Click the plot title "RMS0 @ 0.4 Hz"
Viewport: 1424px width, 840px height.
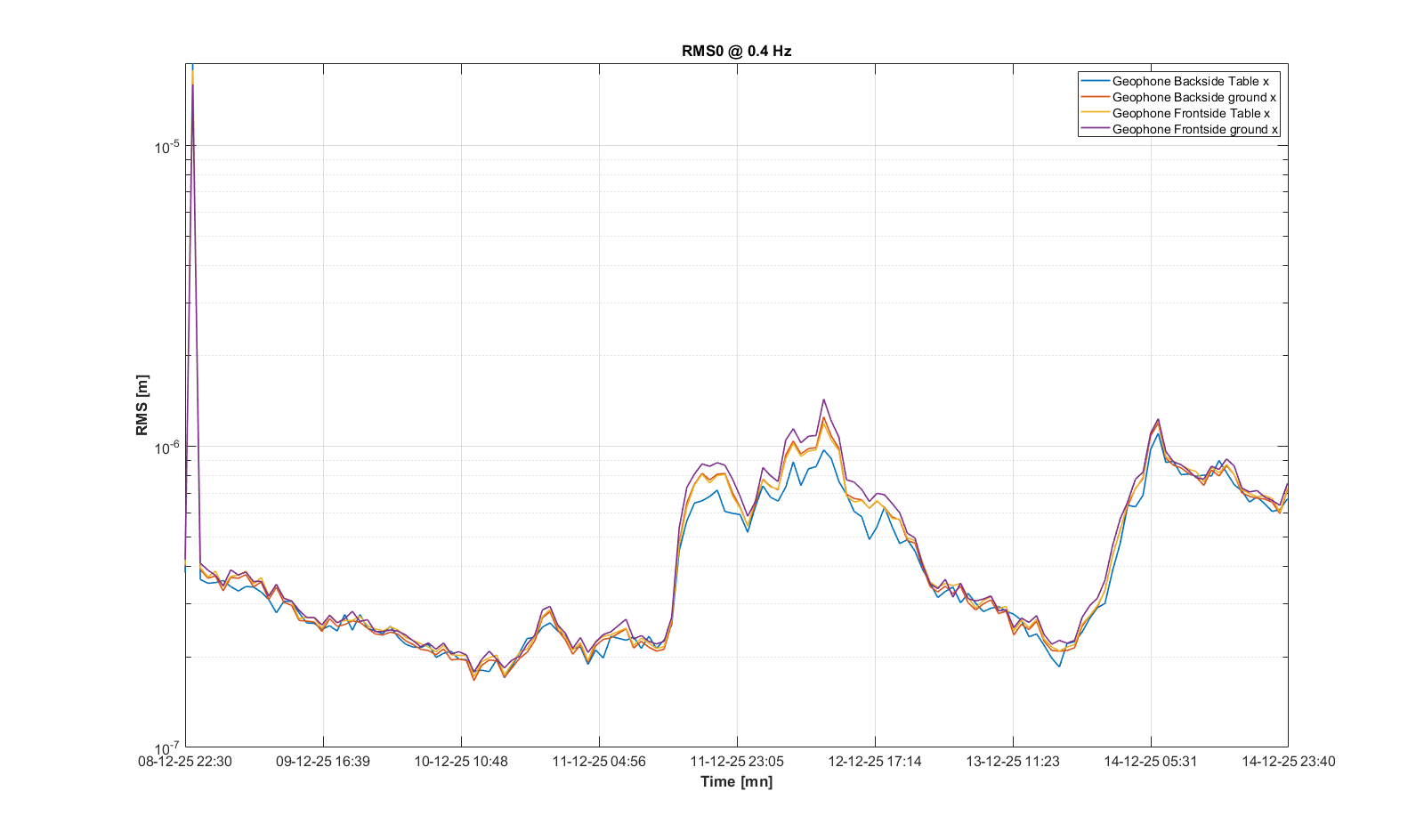tap(736, 51)
